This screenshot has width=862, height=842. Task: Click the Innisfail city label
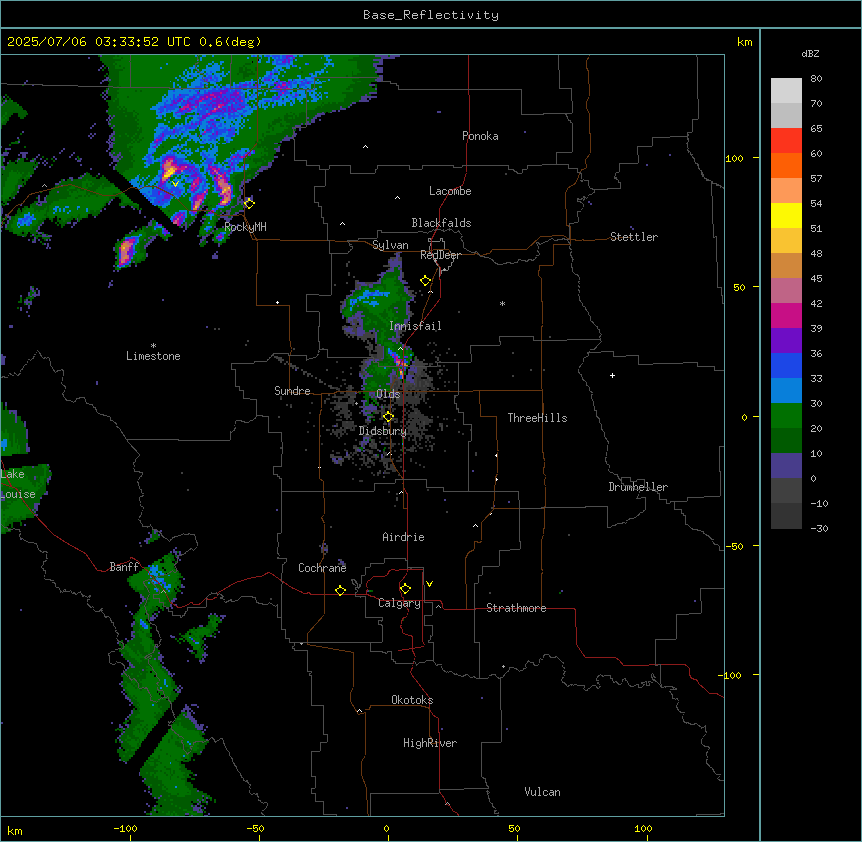coord(415,326)
